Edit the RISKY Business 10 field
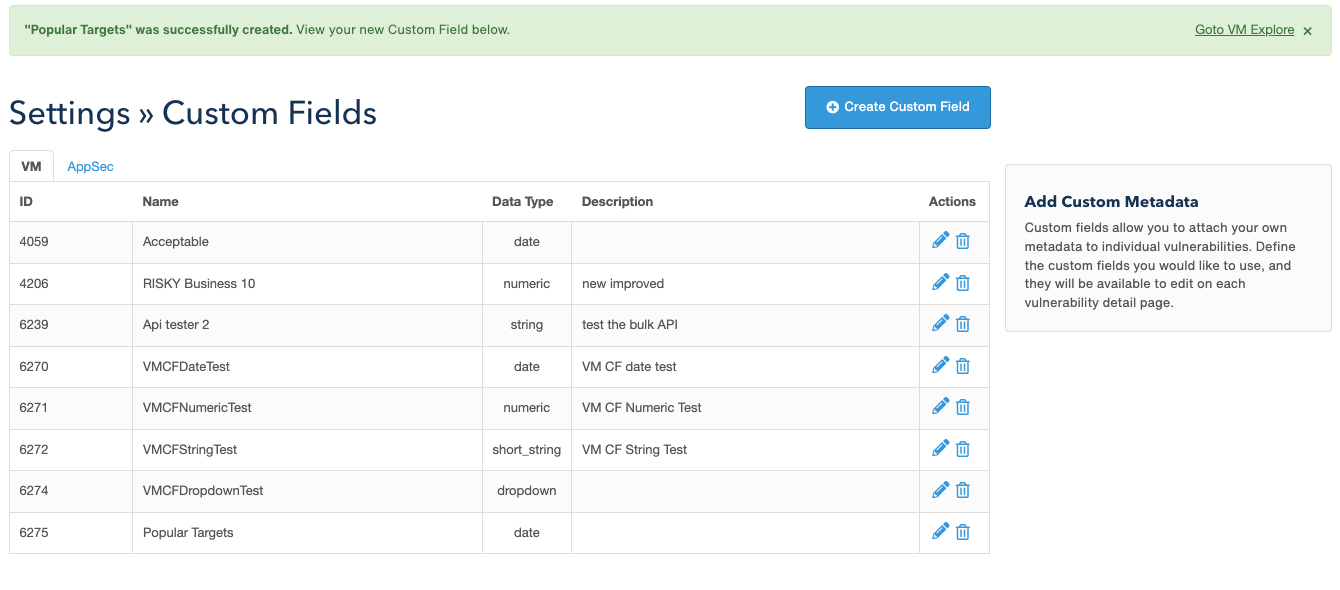The height and width of the screenshot is (590, 1340). [x=940, y=281]
